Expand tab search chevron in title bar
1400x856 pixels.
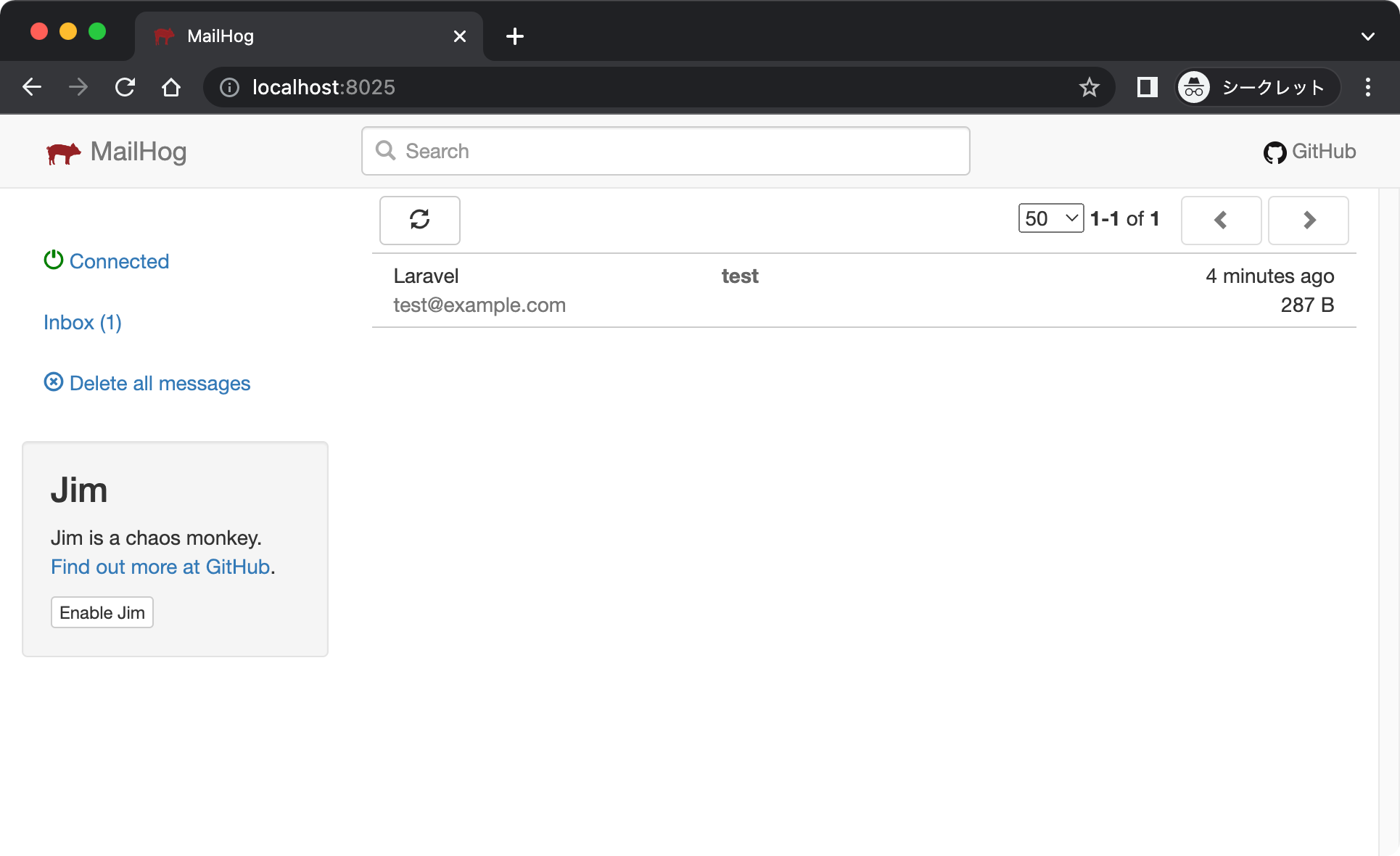click(1367, 36)
